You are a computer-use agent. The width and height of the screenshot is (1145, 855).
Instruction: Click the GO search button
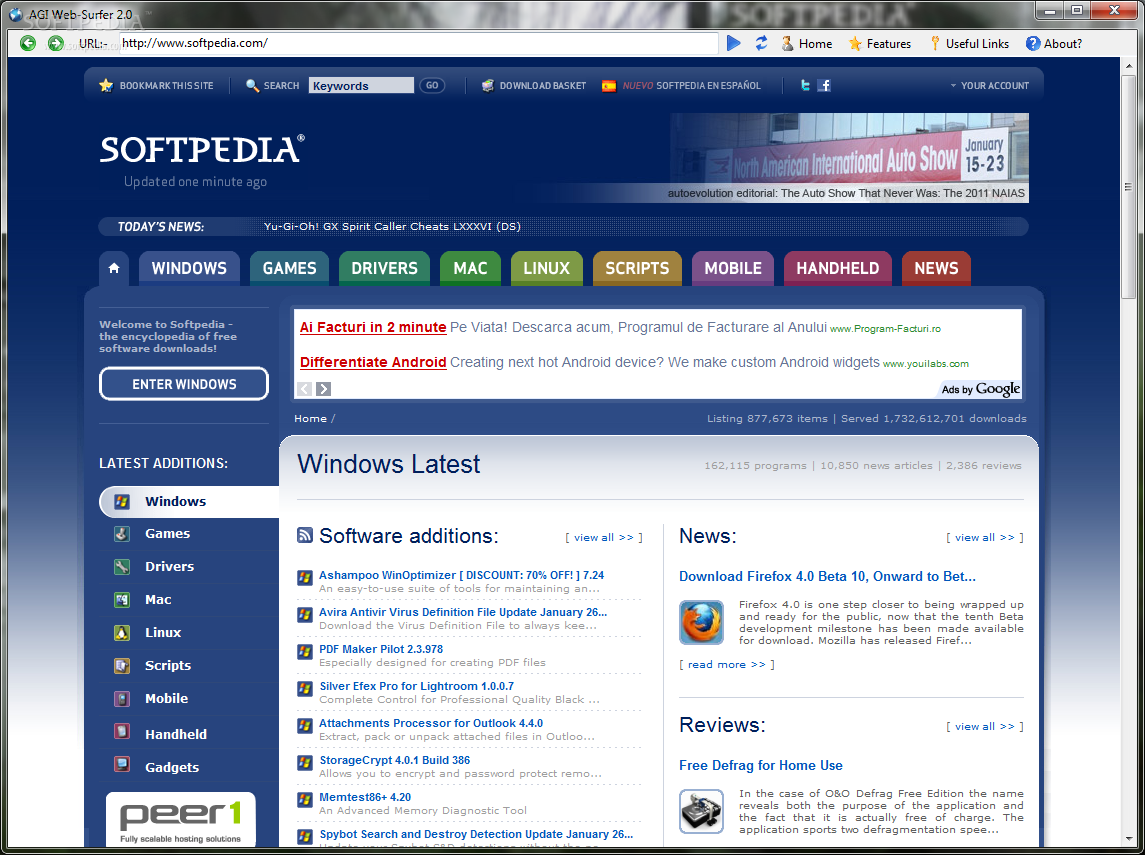pos(432,85)
